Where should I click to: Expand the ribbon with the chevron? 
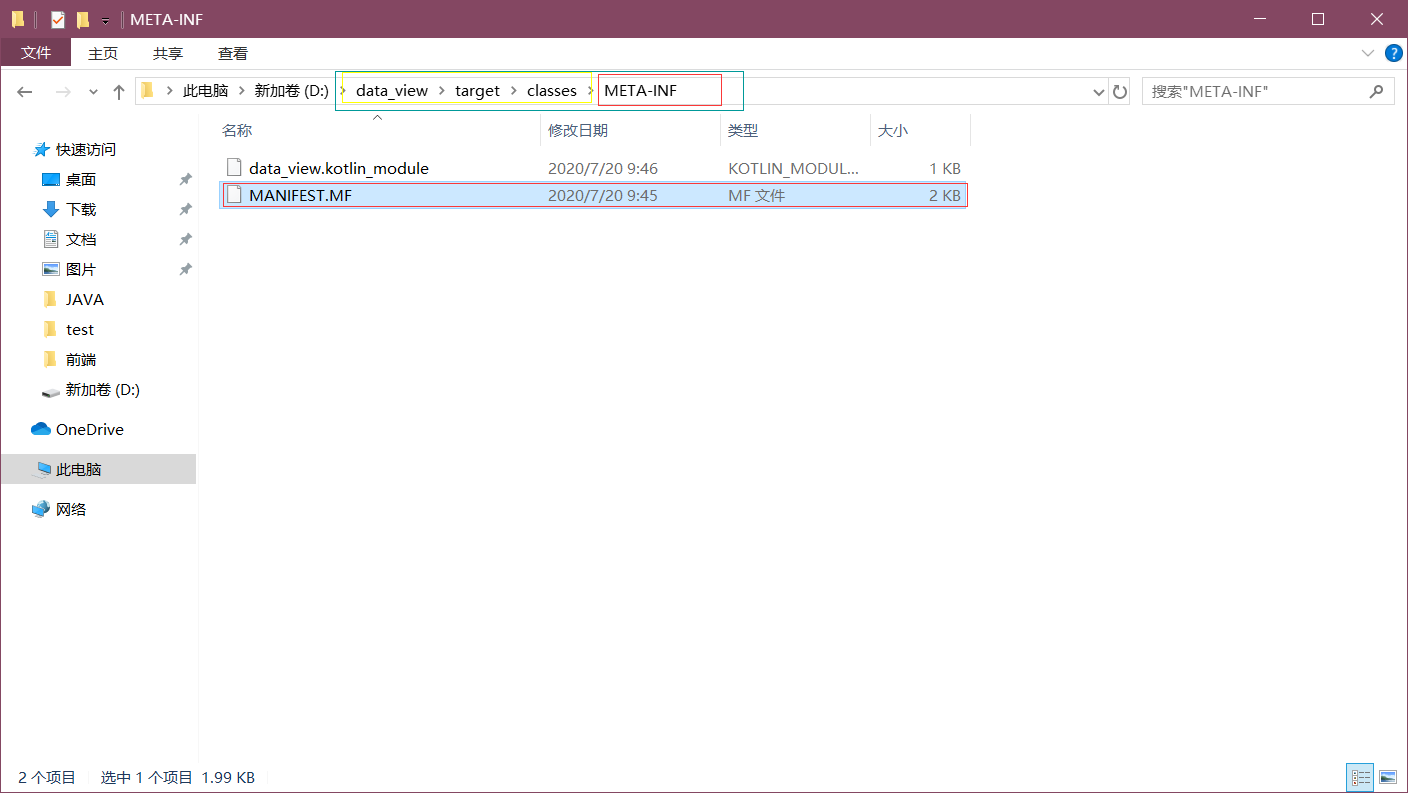[x=1368, y=53]
